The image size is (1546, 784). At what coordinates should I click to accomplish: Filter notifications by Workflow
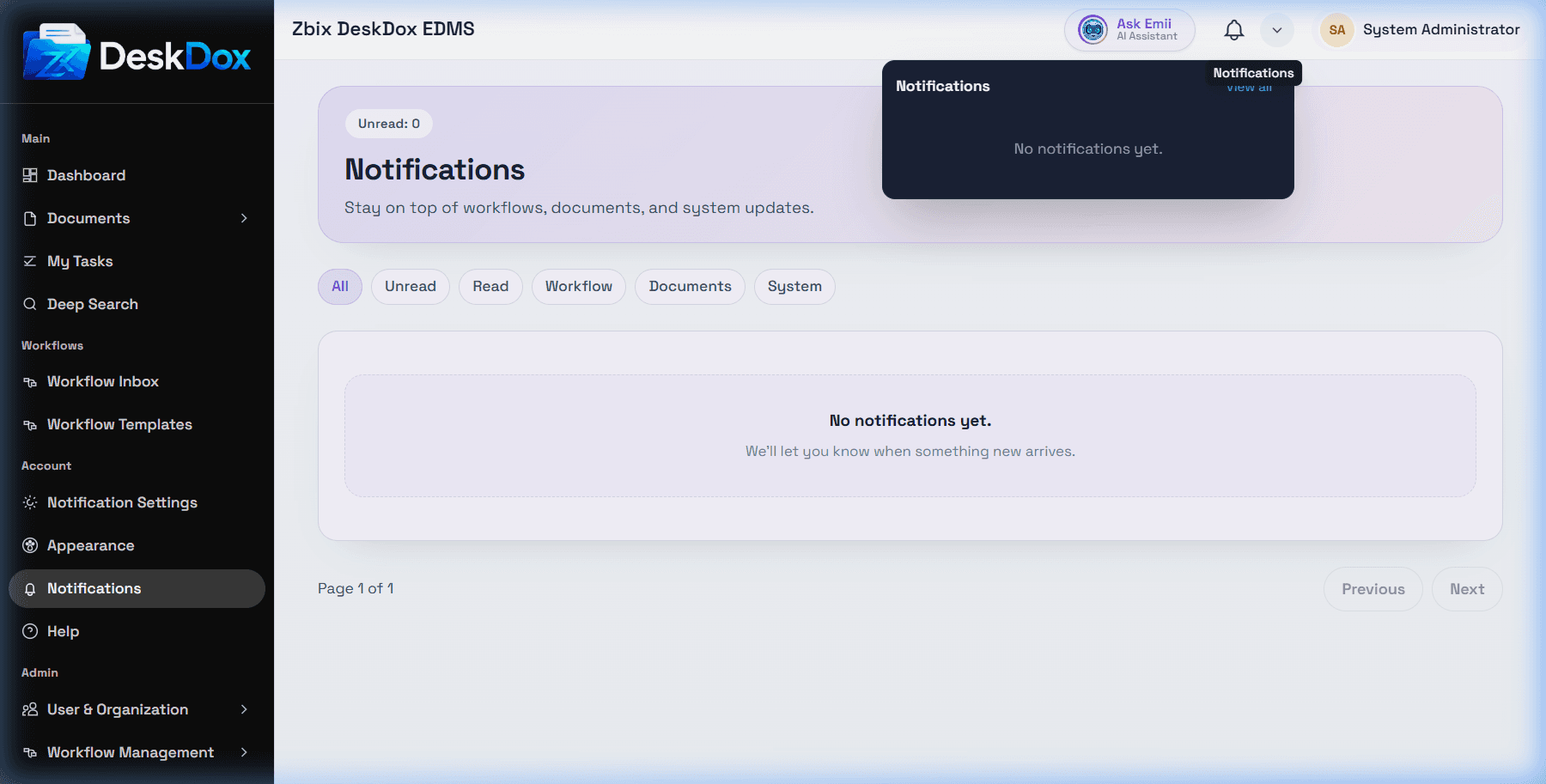coord(579,287)
